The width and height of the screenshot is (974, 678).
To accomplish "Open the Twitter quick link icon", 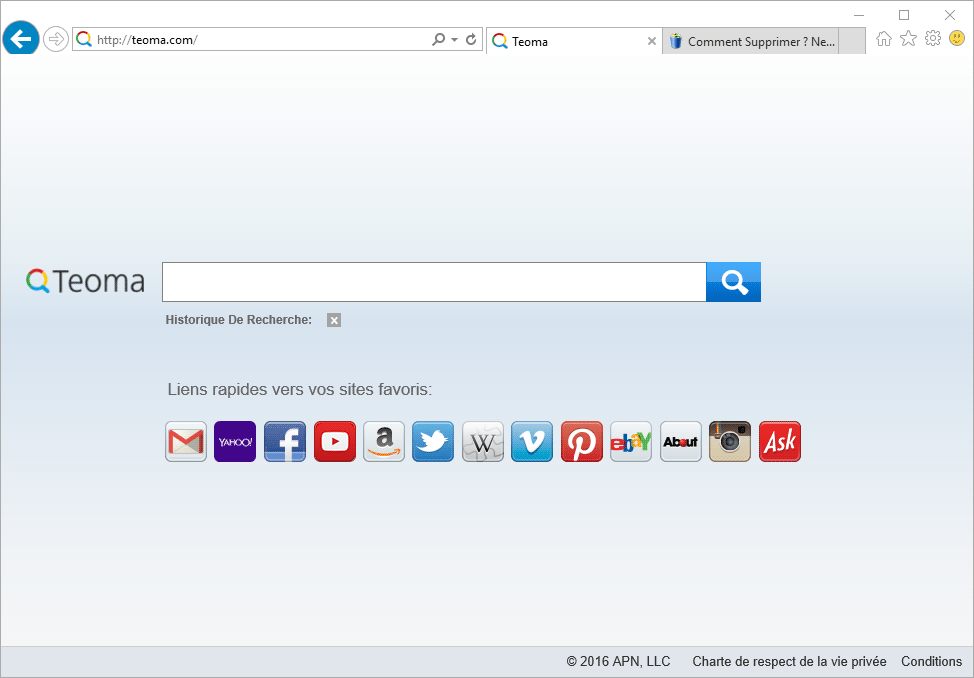I will 433,441.
